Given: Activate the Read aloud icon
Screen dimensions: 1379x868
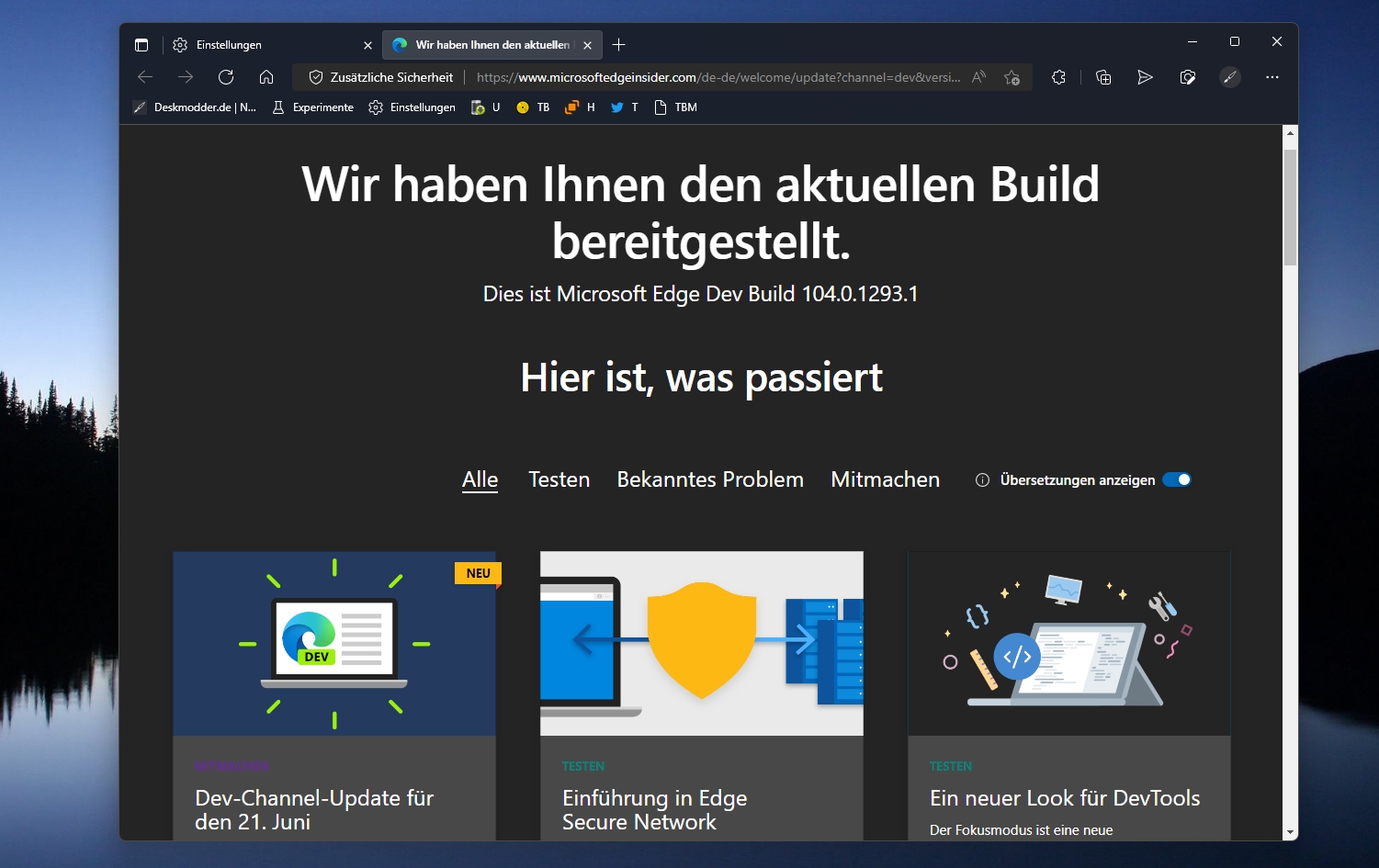Looking at the screenshot, I should tap(979, 77).
